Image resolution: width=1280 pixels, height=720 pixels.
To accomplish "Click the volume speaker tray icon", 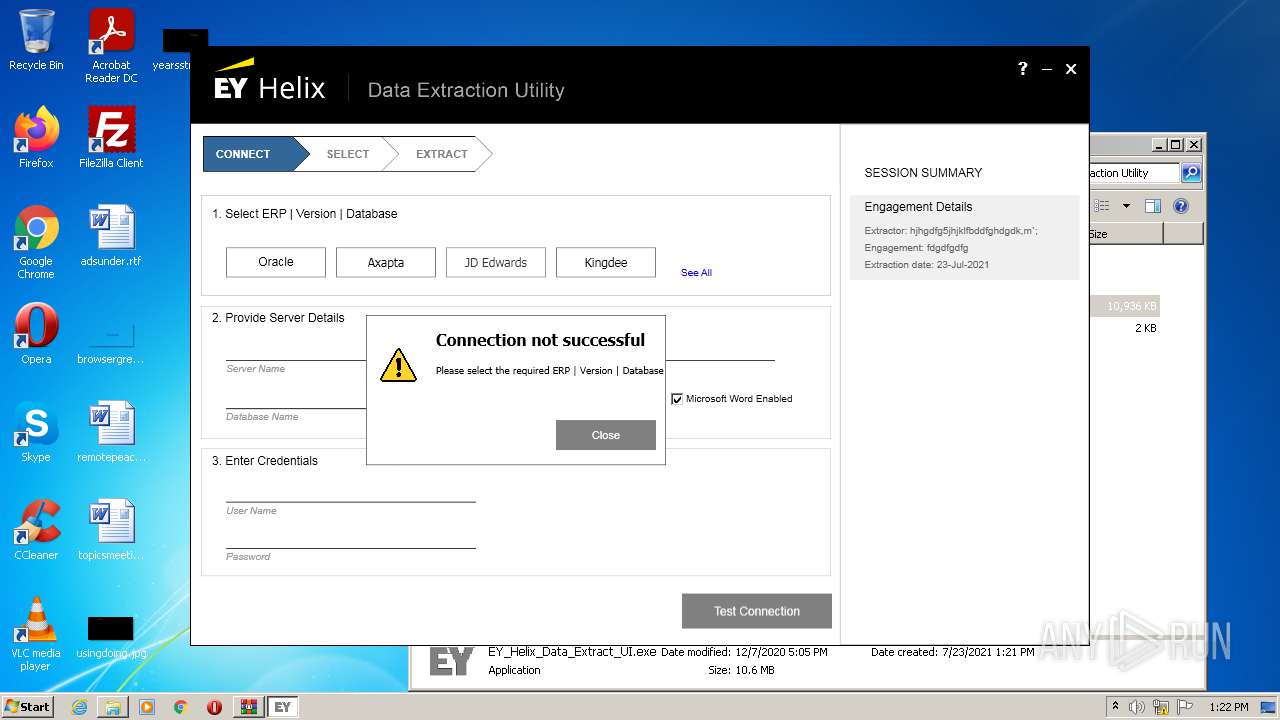I will coord(1137,707).
